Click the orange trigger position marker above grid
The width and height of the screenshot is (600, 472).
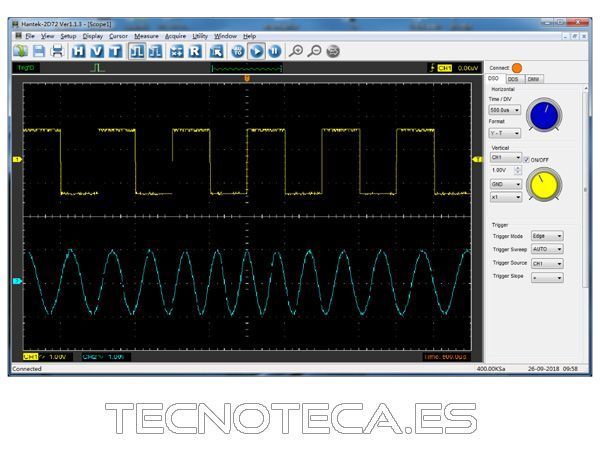point(247,78)
